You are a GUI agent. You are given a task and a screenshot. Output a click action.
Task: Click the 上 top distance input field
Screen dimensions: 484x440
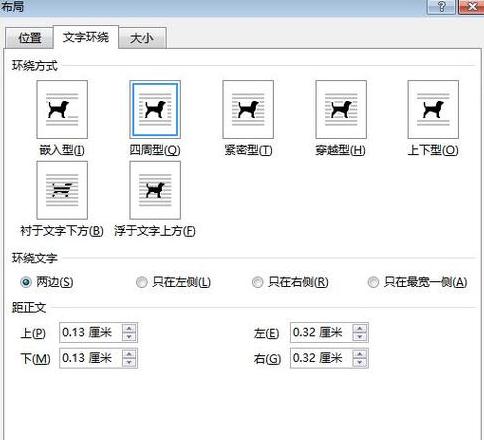tap(91, 332)
